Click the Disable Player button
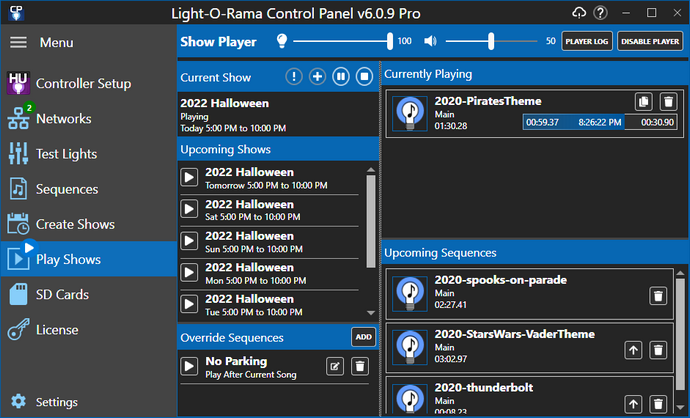Image resolution: width=690 pixels, height=418 pixels. tap(650, 41)
